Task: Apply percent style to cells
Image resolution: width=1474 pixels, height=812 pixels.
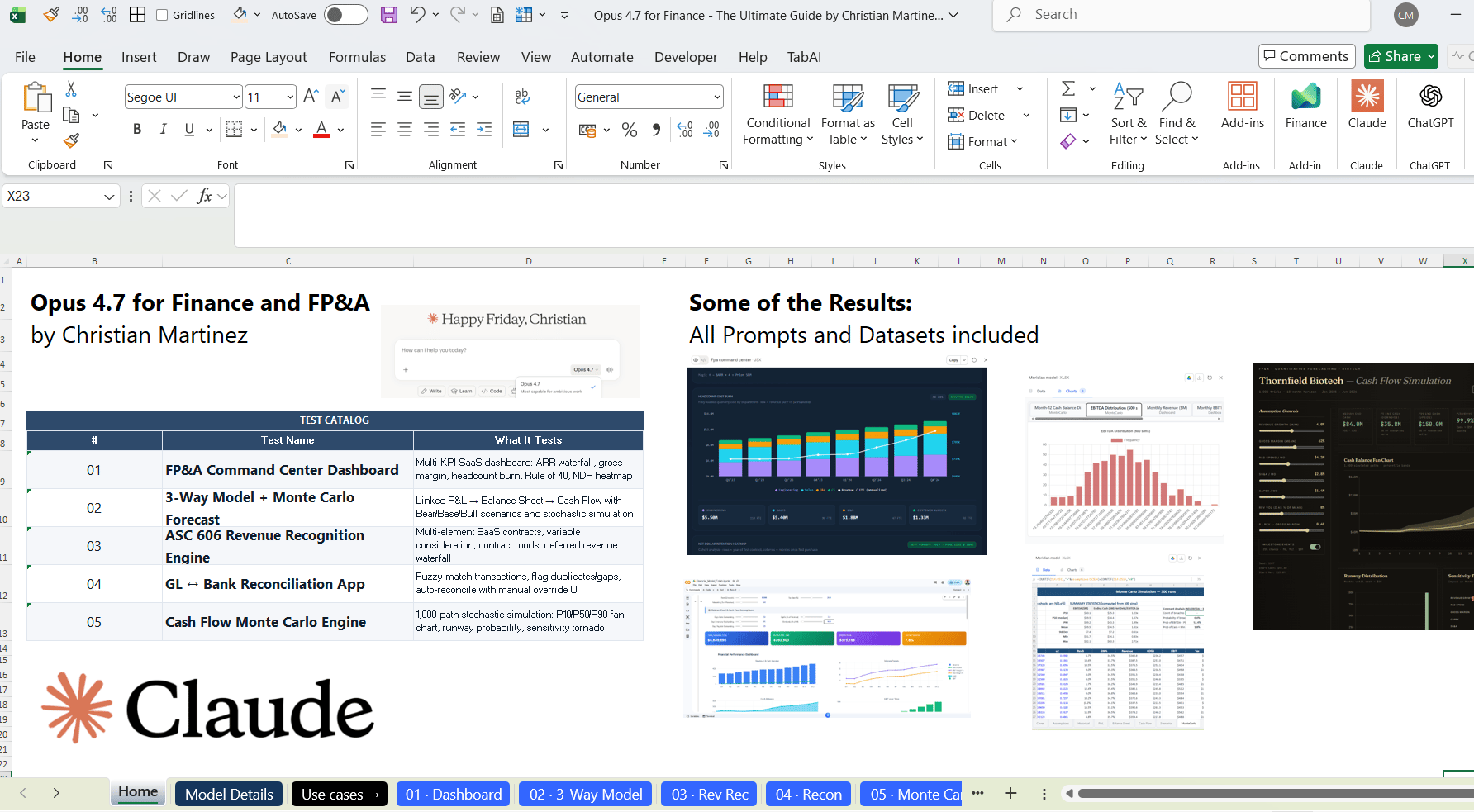Action: coord(630,130)
